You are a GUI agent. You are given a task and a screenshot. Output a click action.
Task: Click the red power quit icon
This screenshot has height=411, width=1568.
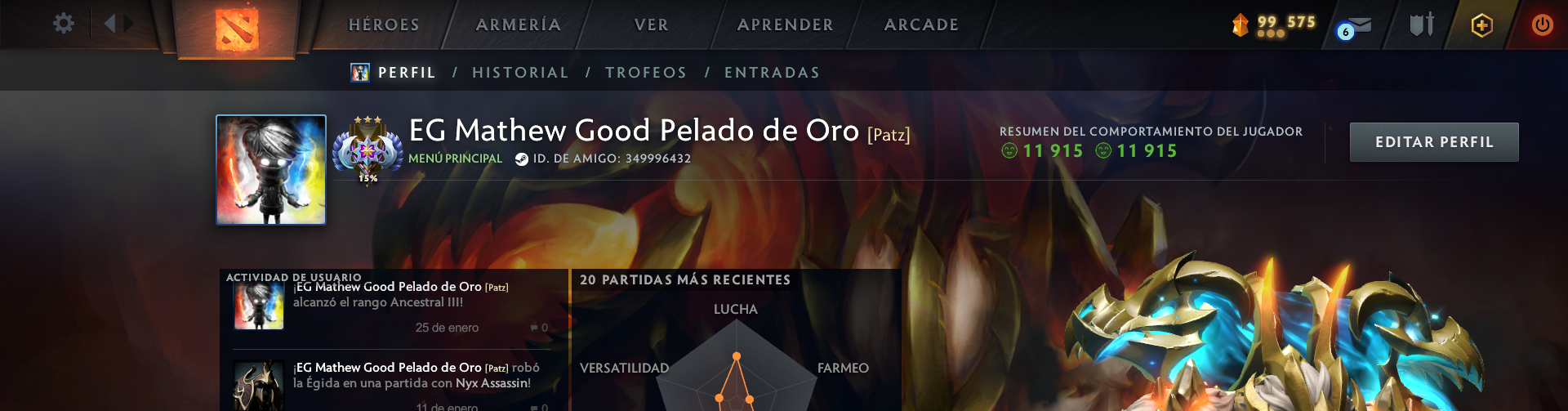(1542, 25)
